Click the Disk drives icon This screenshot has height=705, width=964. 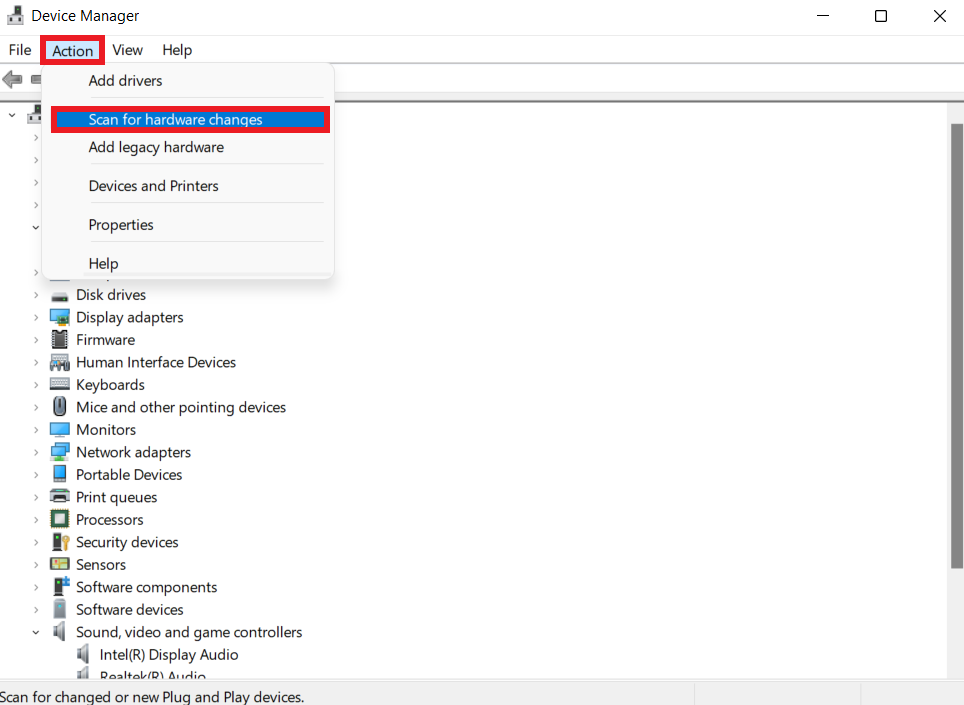60,295
